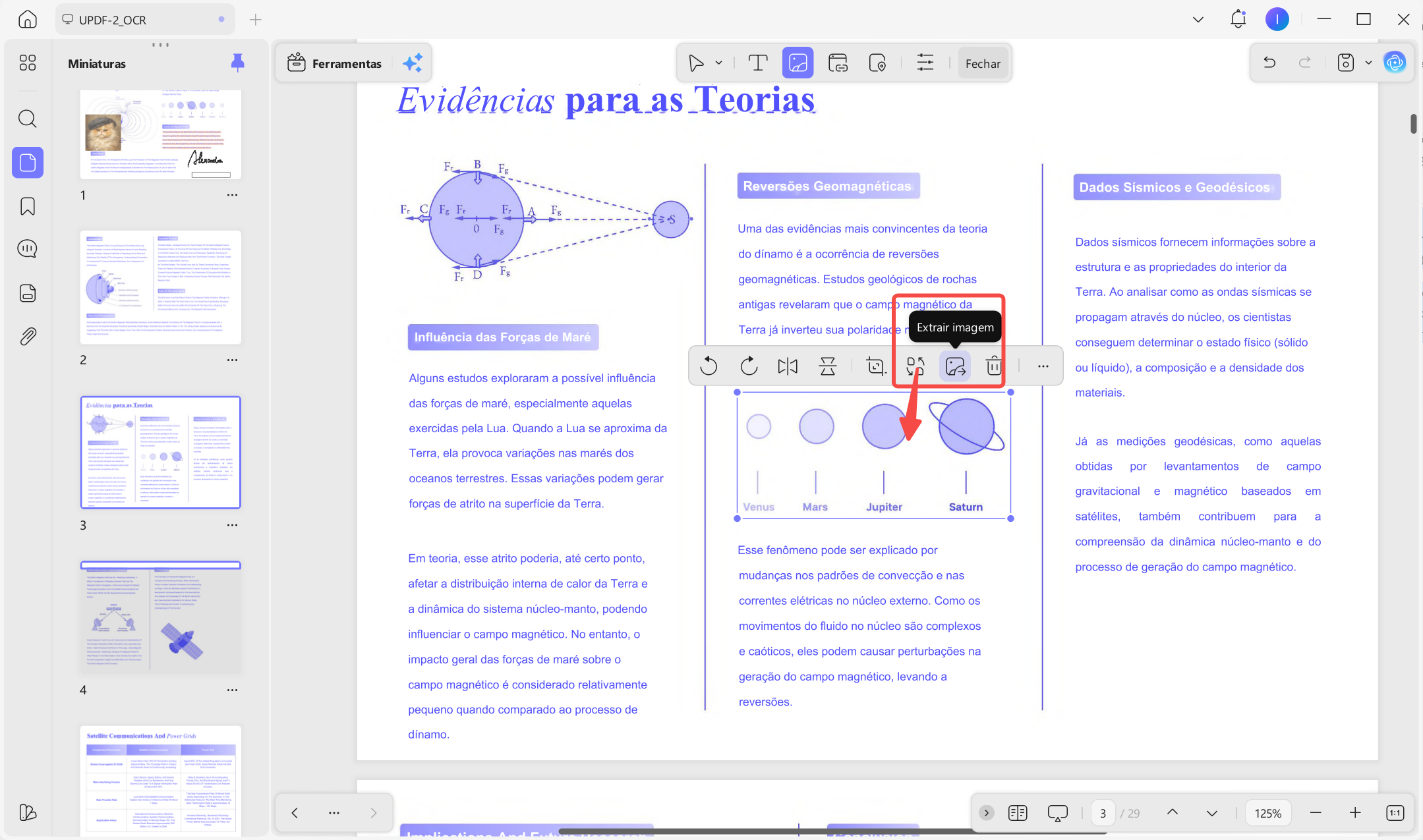The height and width of the screenshot is (840, 1423).
Task: Expand the tab list chevron
Action: [1198, 20]
